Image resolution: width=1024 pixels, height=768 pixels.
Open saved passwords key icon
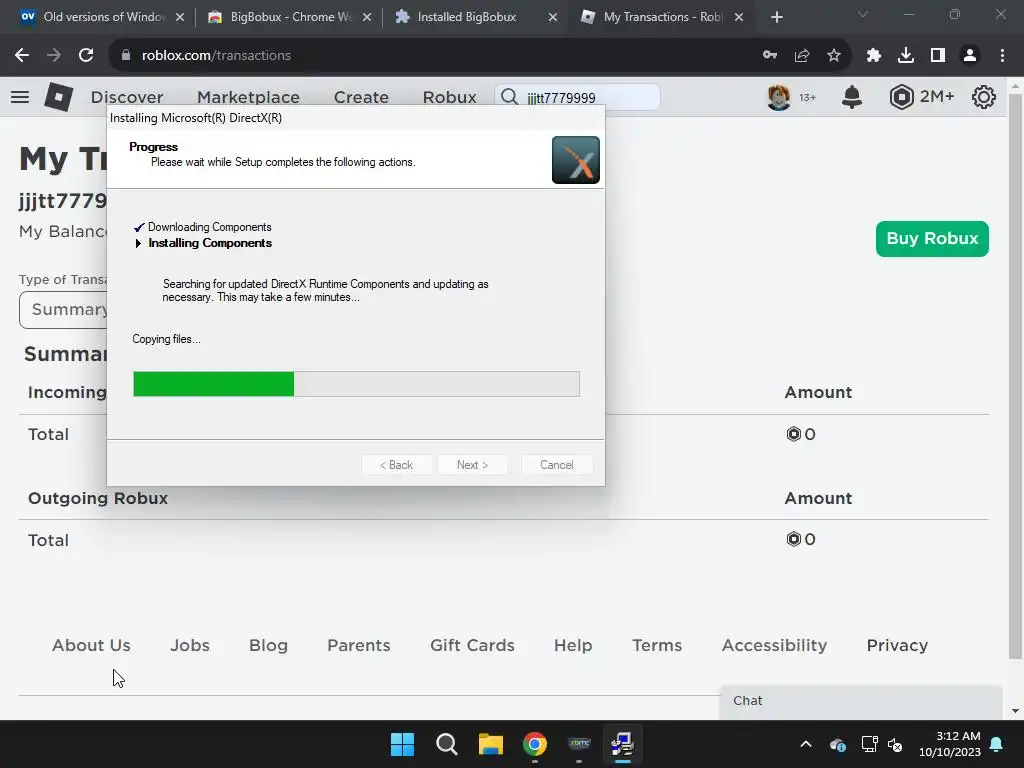tap(770, 56)
